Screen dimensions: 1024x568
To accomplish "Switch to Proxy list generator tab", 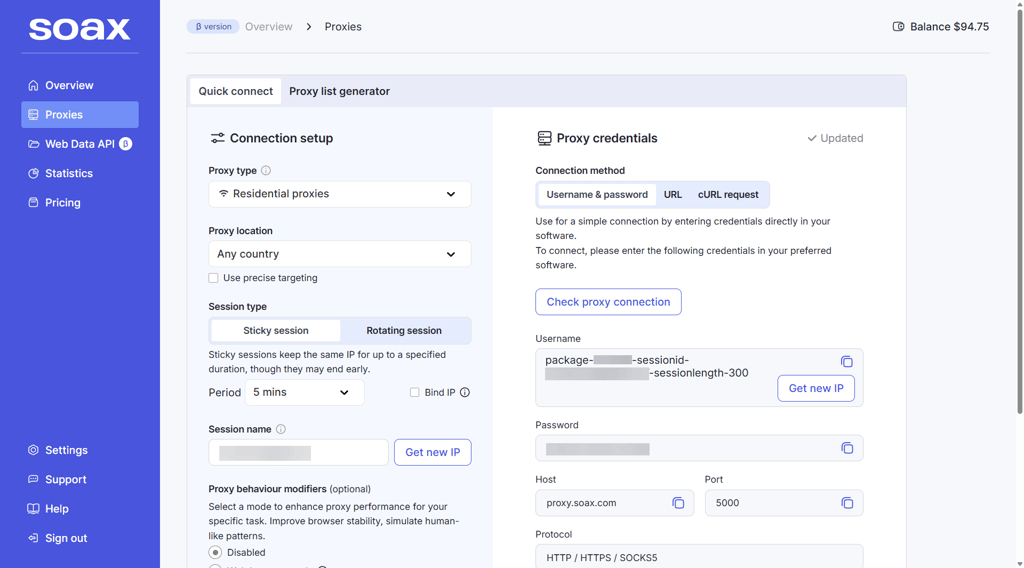I will click(x=340, y=91).
